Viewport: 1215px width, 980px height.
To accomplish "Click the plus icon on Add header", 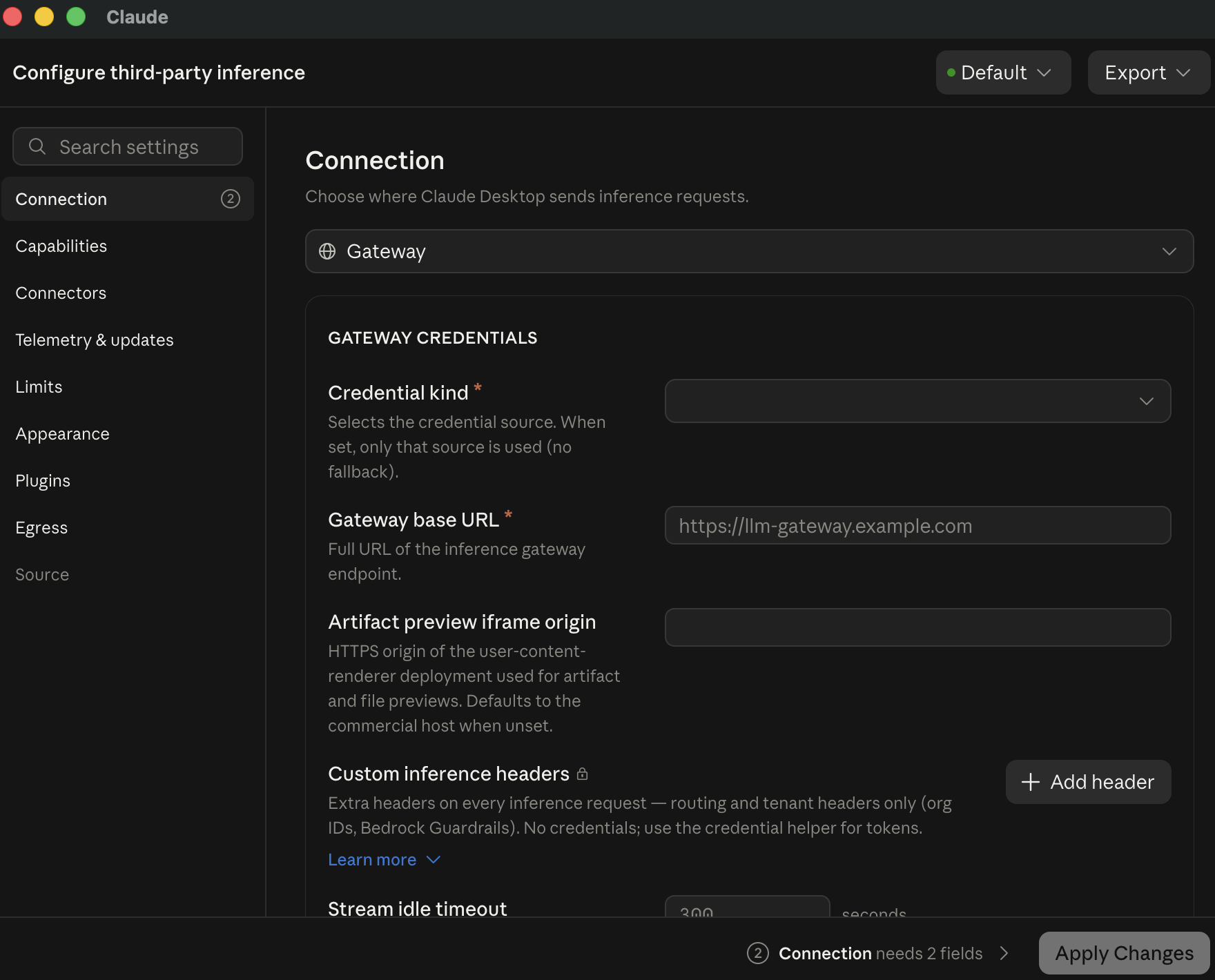I will click(x=1031, y=782).
